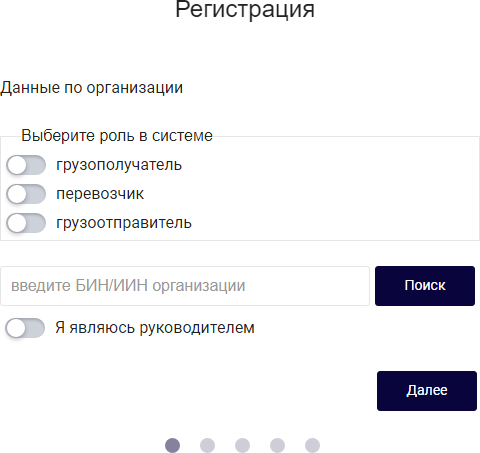480x453 pixels.
Task: Click blank area of role selection box
Action: coord(333,193)
